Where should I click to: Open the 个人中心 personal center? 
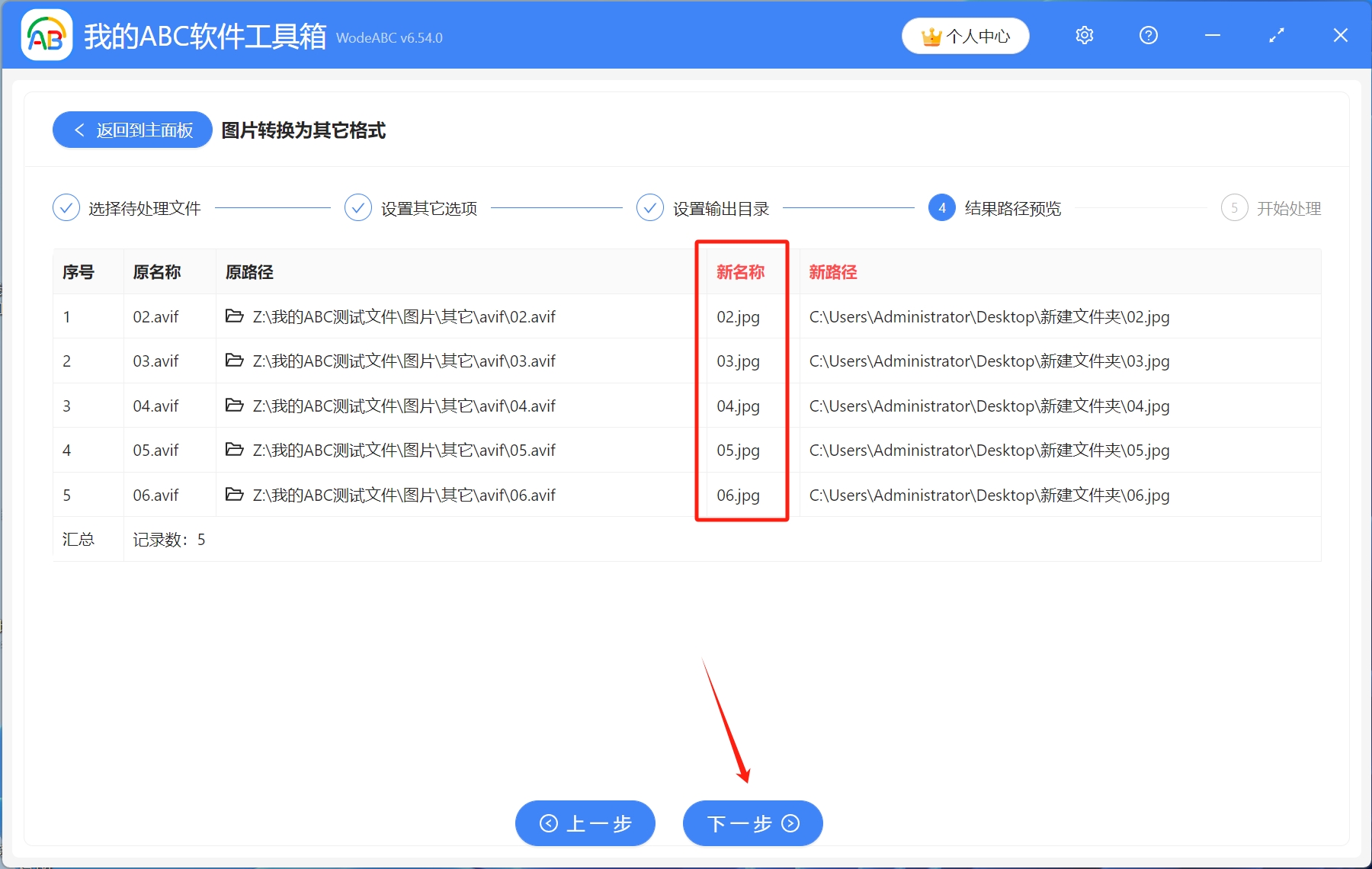point(965,35)
